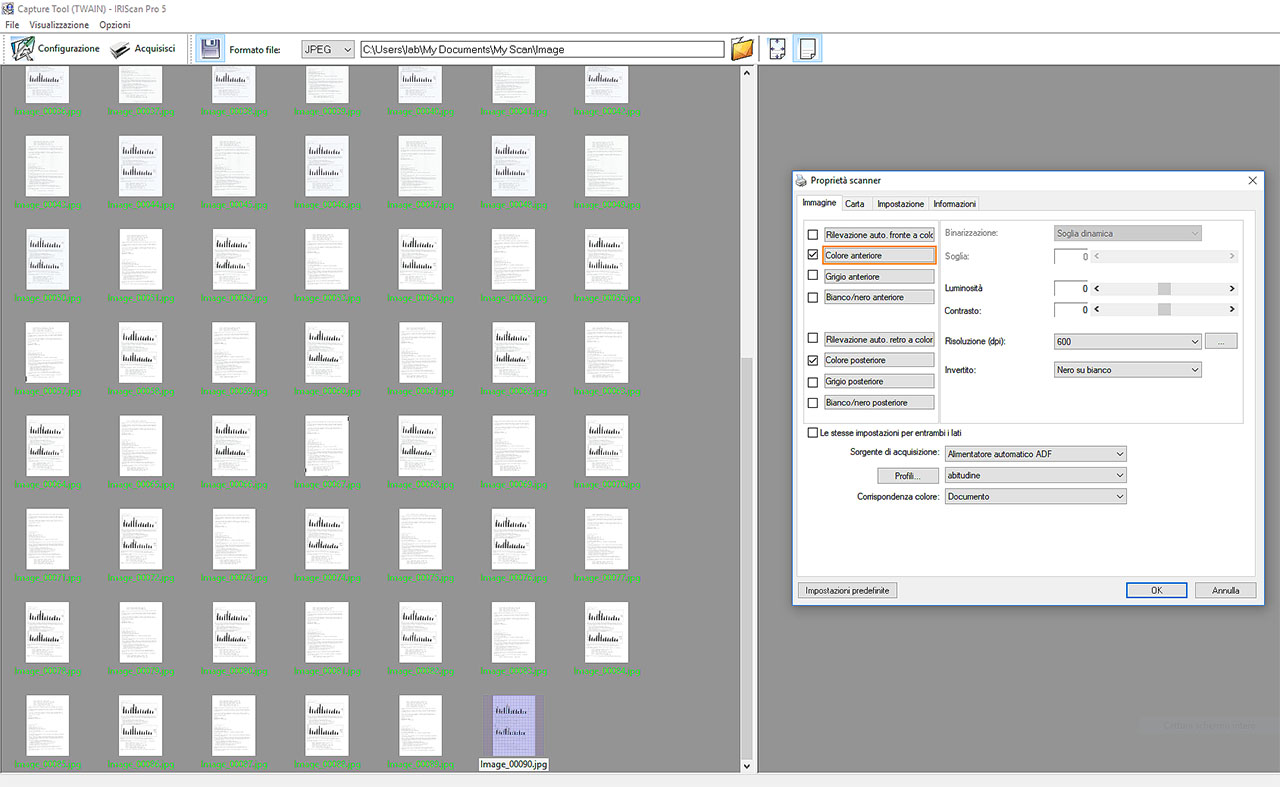The image size is (1280, 787).
Task: Click the decrease Contrasto arrow
Action: [1098, 310]
